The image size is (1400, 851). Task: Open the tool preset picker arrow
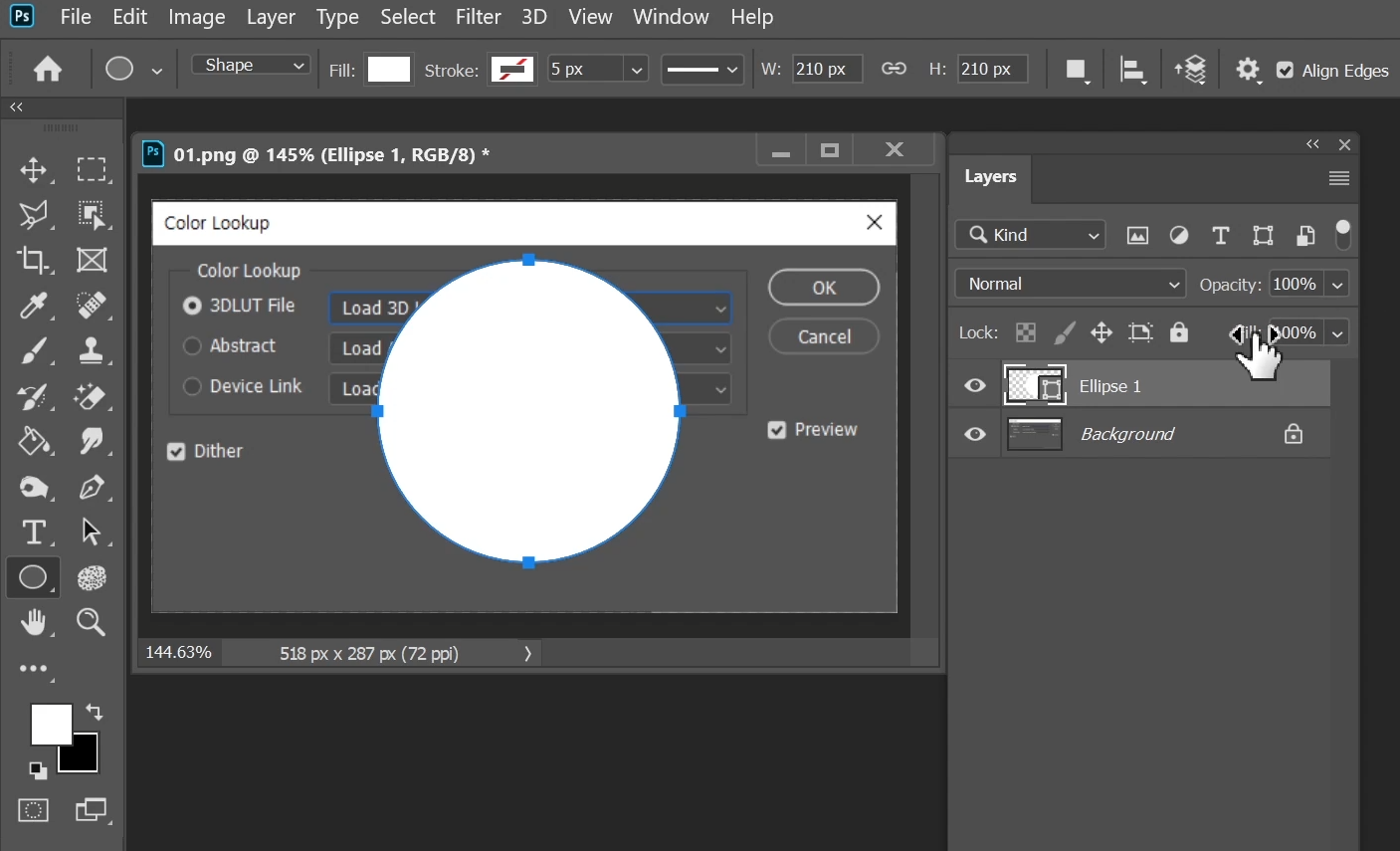pos(156,71)
